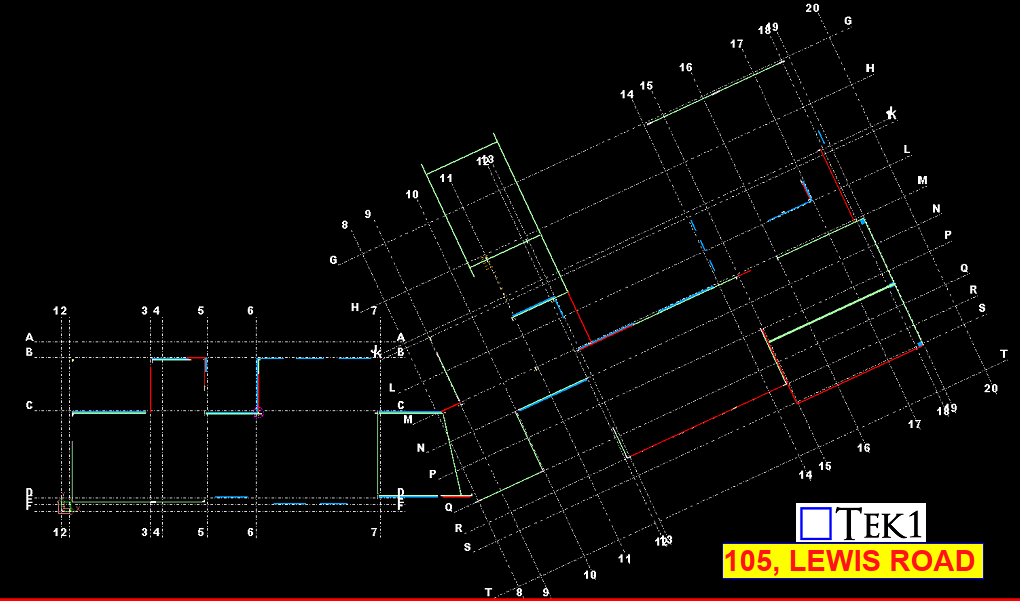The image size is (1020, 601).
Task: Click the 'H' label next to the upper '7'
Action: [355, 307]
